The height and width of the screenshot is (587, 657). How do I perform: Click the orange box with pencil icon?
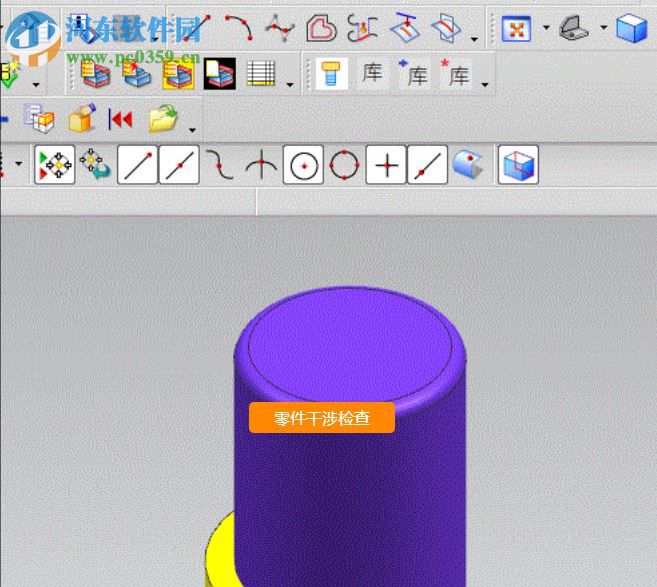click(81, 119)
